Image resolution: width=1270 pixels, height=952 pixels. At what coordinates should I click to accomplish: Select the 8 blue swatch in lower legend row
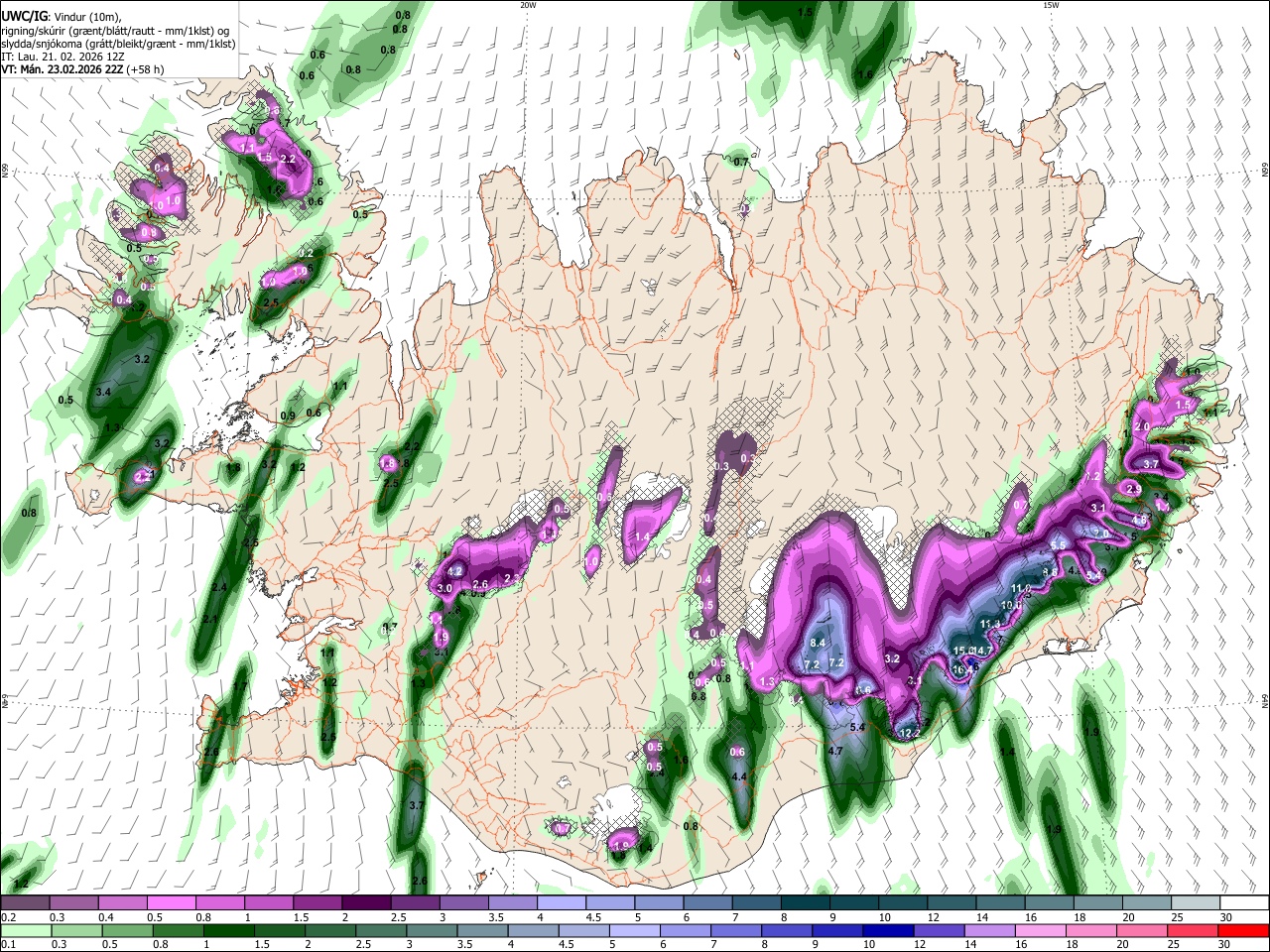pos(786,930)
